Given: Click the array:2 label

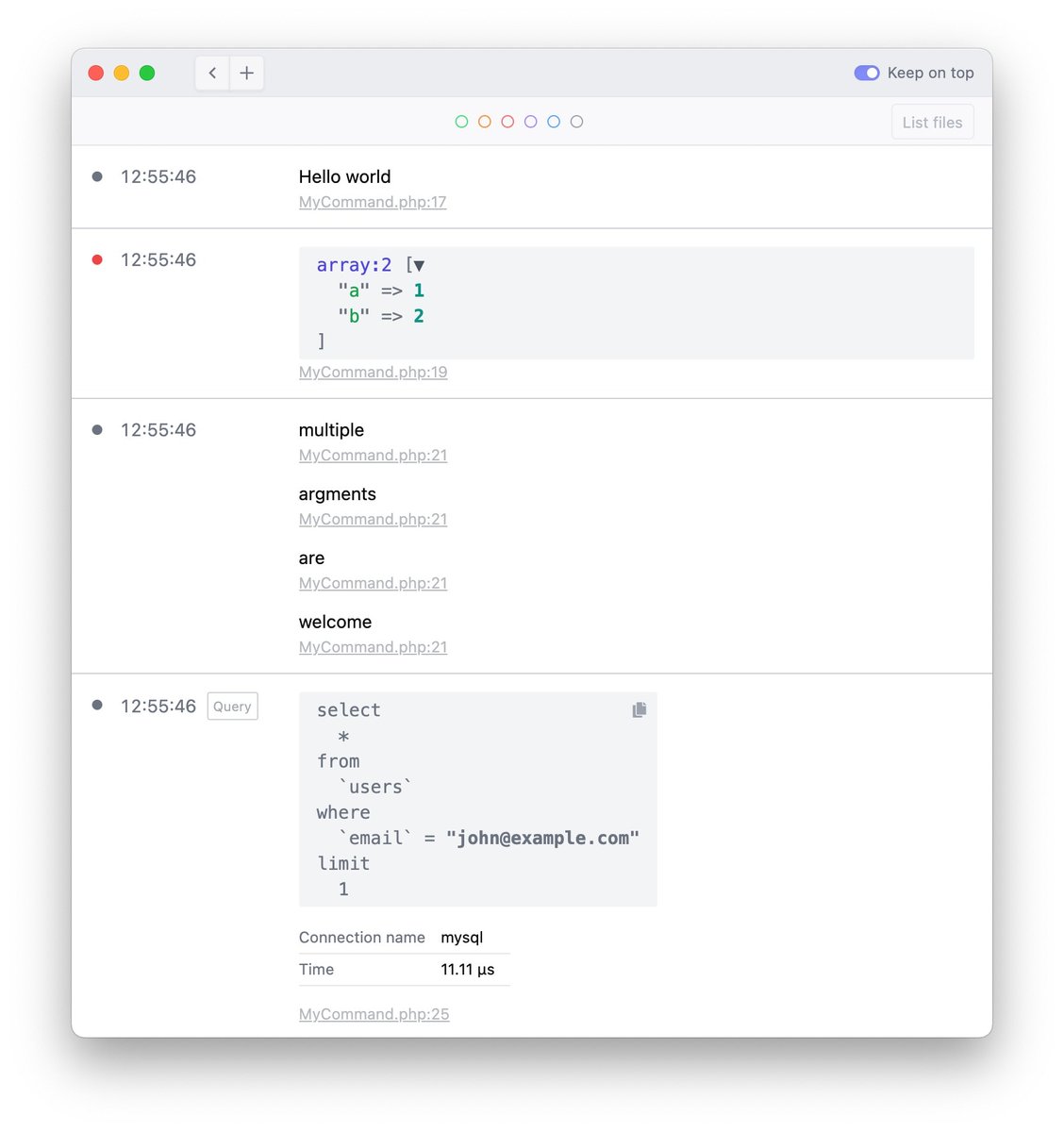Looking at the screenshot, I should coord(354,265).
